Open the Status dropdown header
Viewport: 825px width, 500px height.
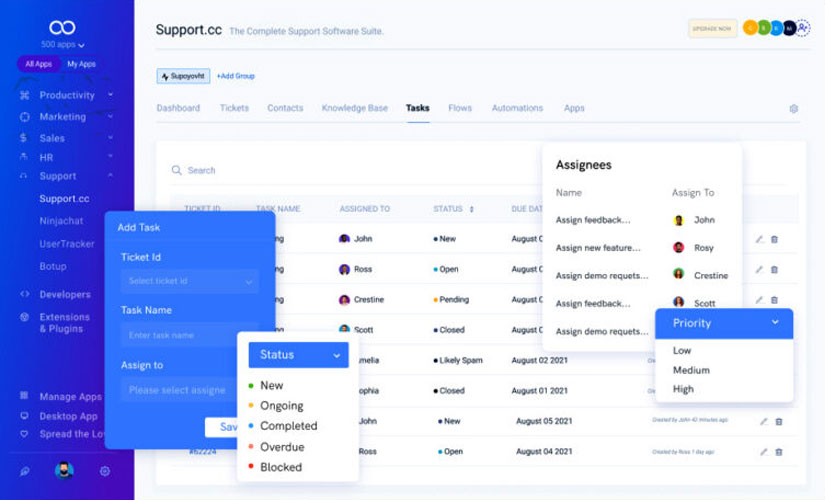(x=298, y=355)
